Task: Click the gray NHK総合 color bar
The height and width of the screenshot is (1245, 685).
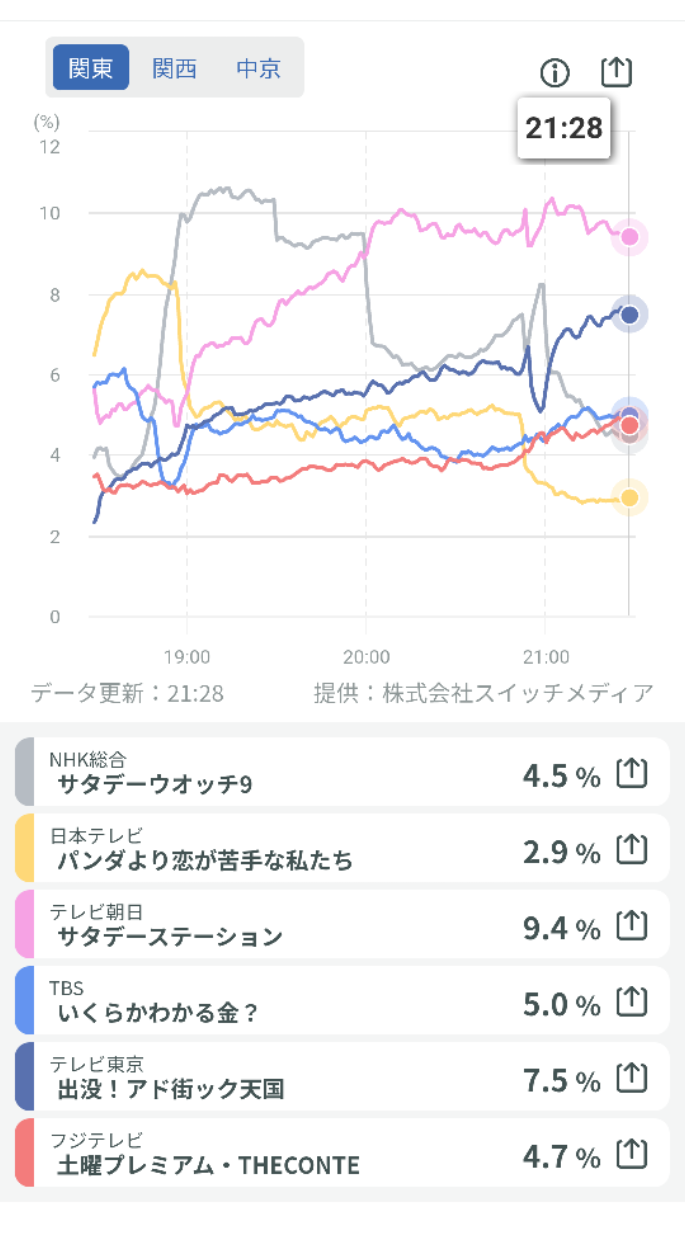Action: point(25,772)
